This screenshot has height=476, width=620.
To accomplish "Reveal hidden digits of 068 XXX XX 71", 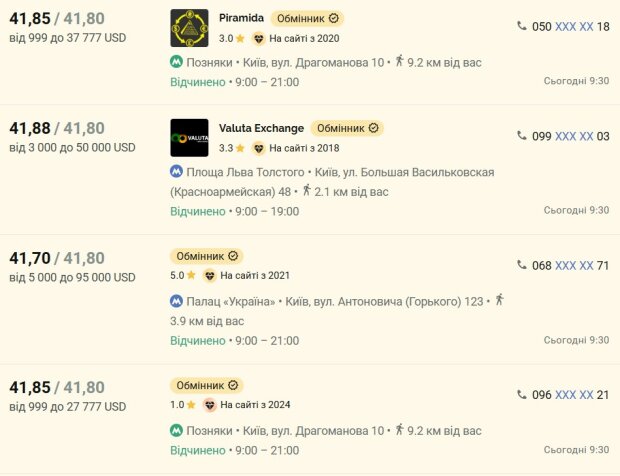I will coord(574,265).
